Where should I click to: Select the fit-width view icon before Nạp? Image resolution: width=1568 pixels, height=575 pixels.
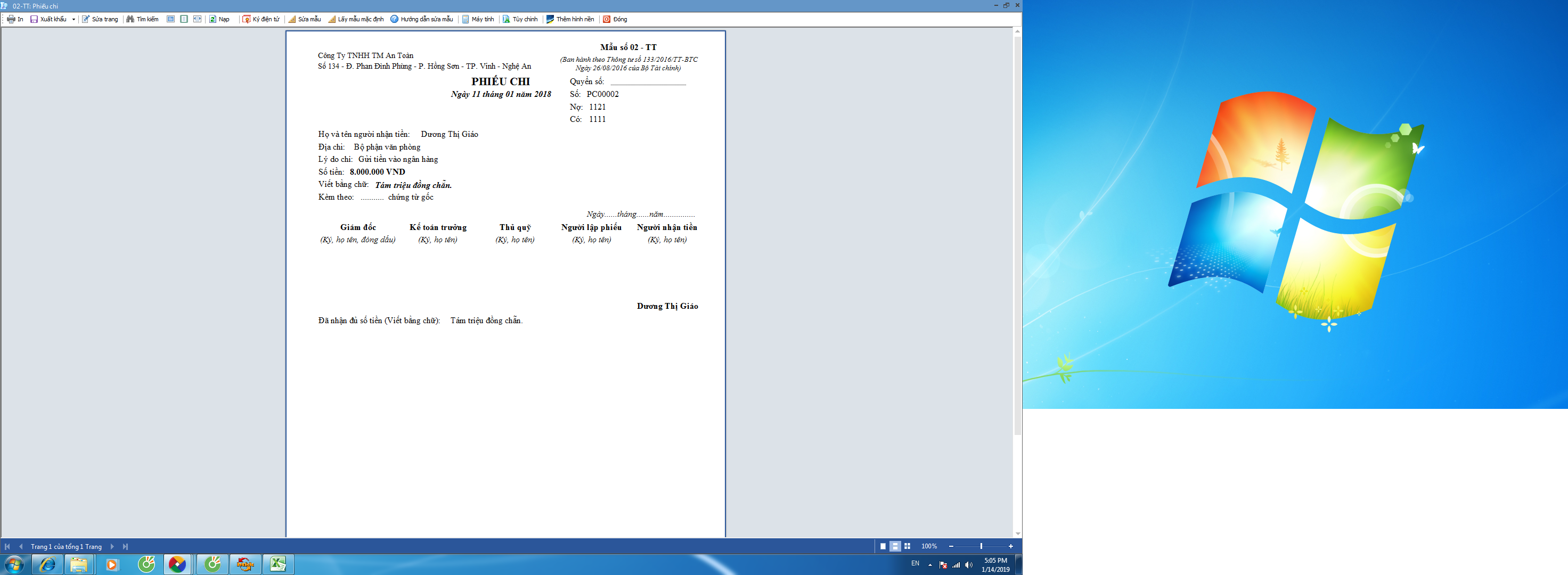coord(197,20)
